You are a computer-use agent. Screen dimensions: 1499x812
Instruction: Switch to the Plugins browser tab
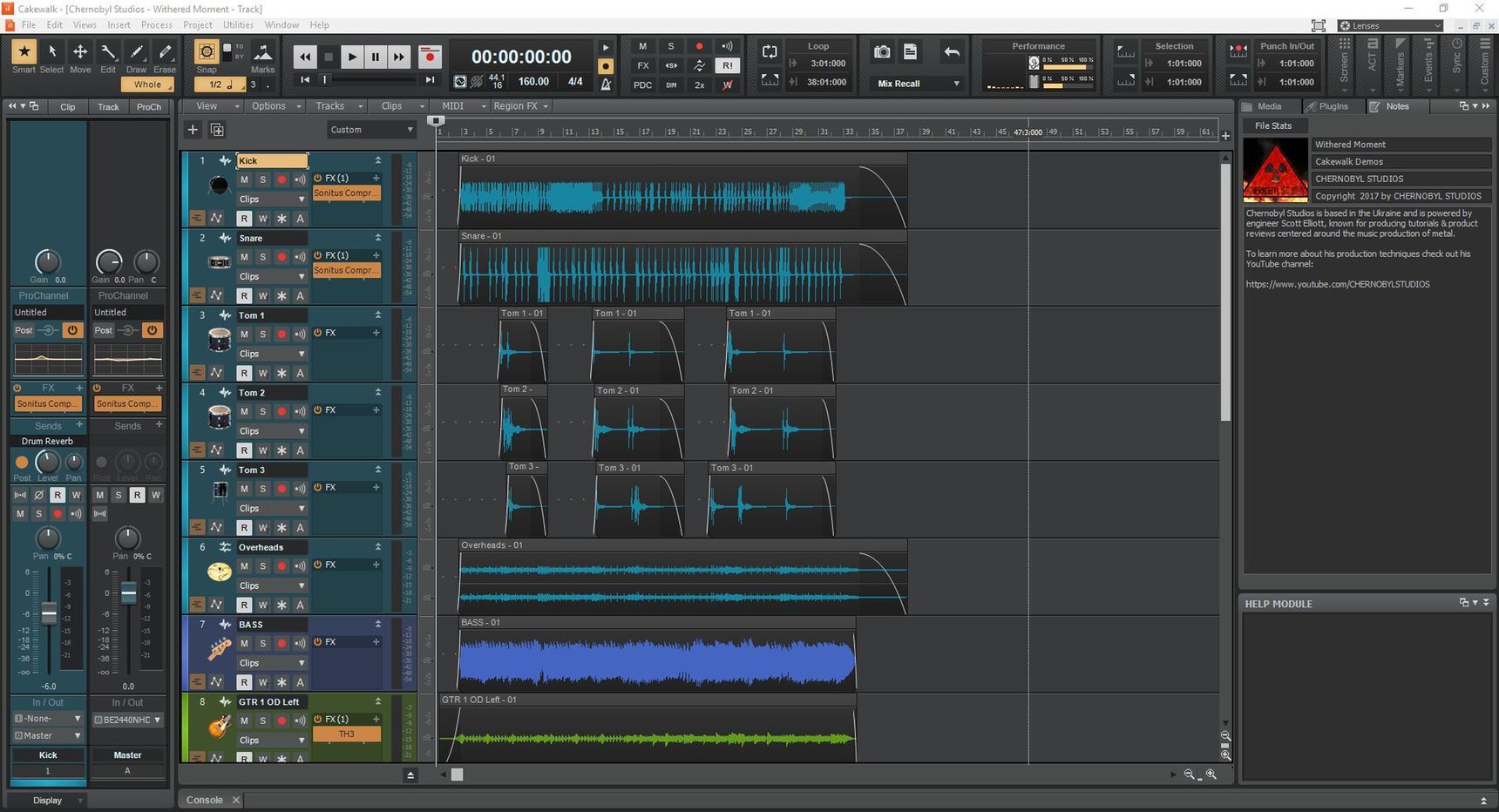[x=1333, y=106]
